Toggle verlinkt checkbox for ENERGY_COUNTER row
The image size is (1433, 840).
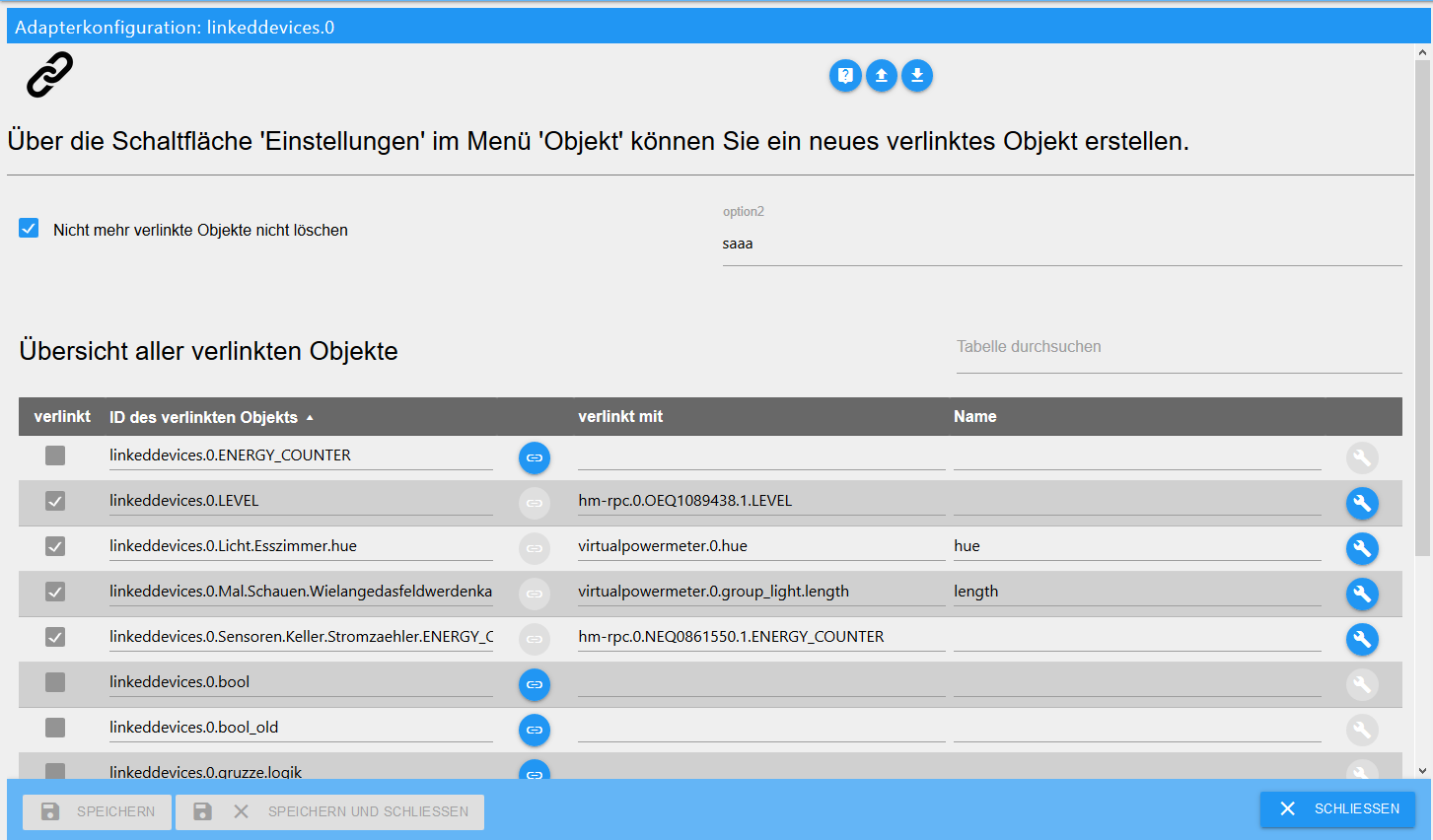(x=55, y=455)
